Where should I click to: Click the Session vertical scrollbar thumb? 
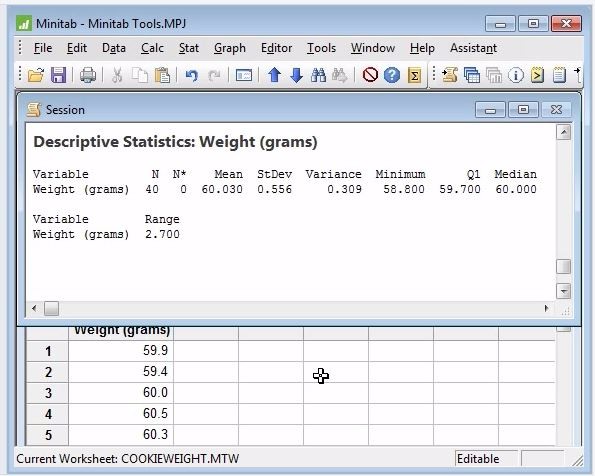click(x=564, y=266)
